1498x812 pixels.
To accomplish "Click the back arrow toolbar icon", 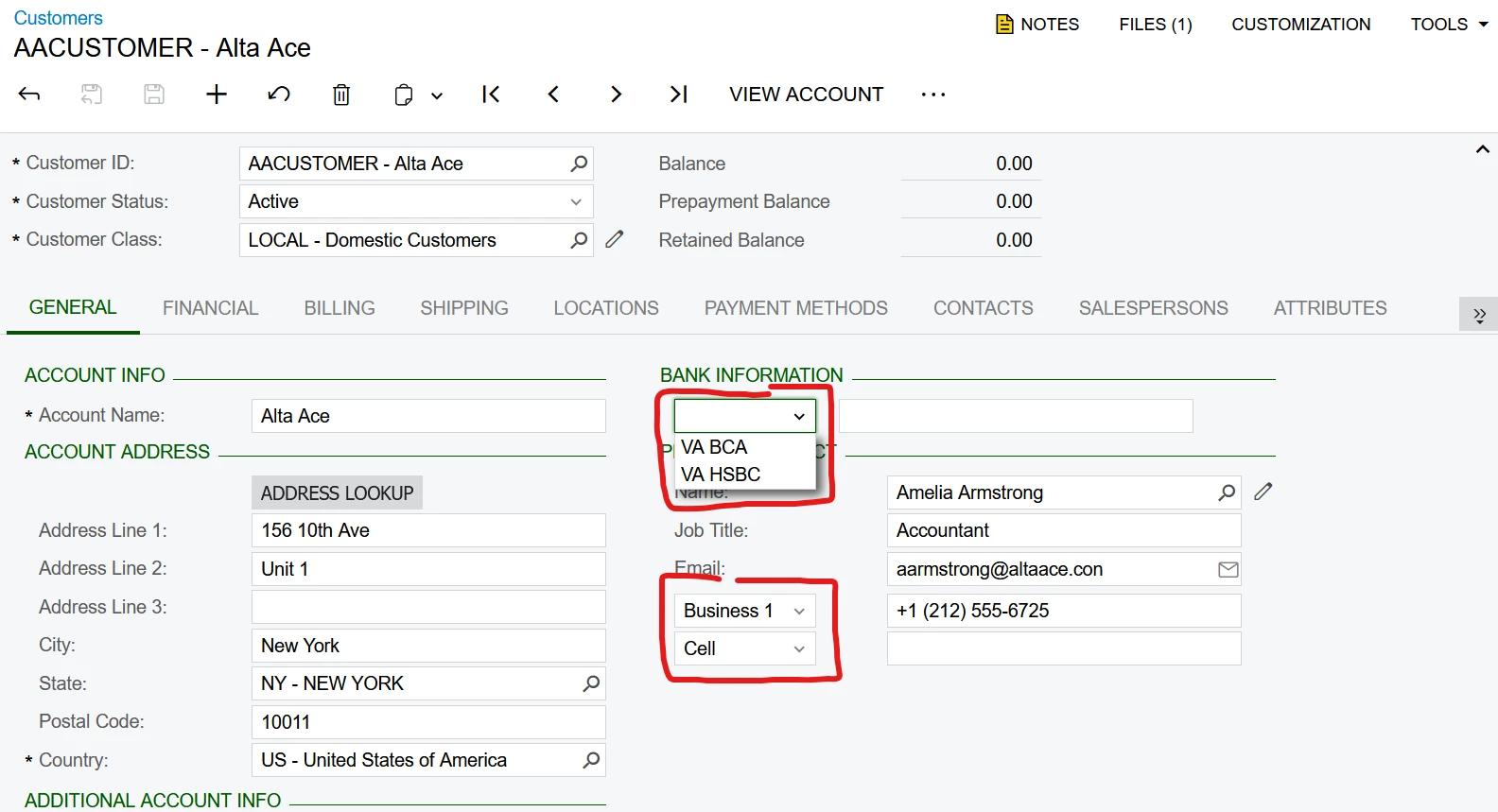I will coord(29,94).
